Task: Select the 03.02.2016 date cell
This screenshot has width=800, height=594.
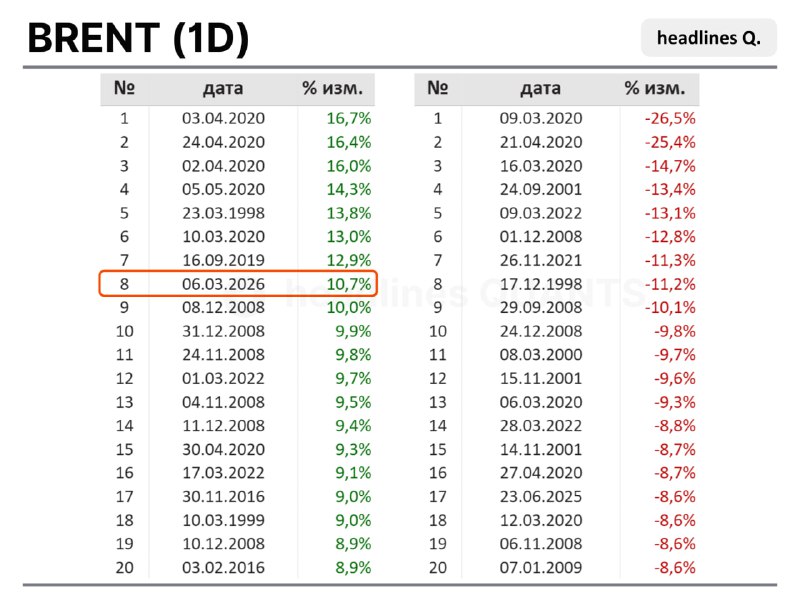Action: pos(223,567)
